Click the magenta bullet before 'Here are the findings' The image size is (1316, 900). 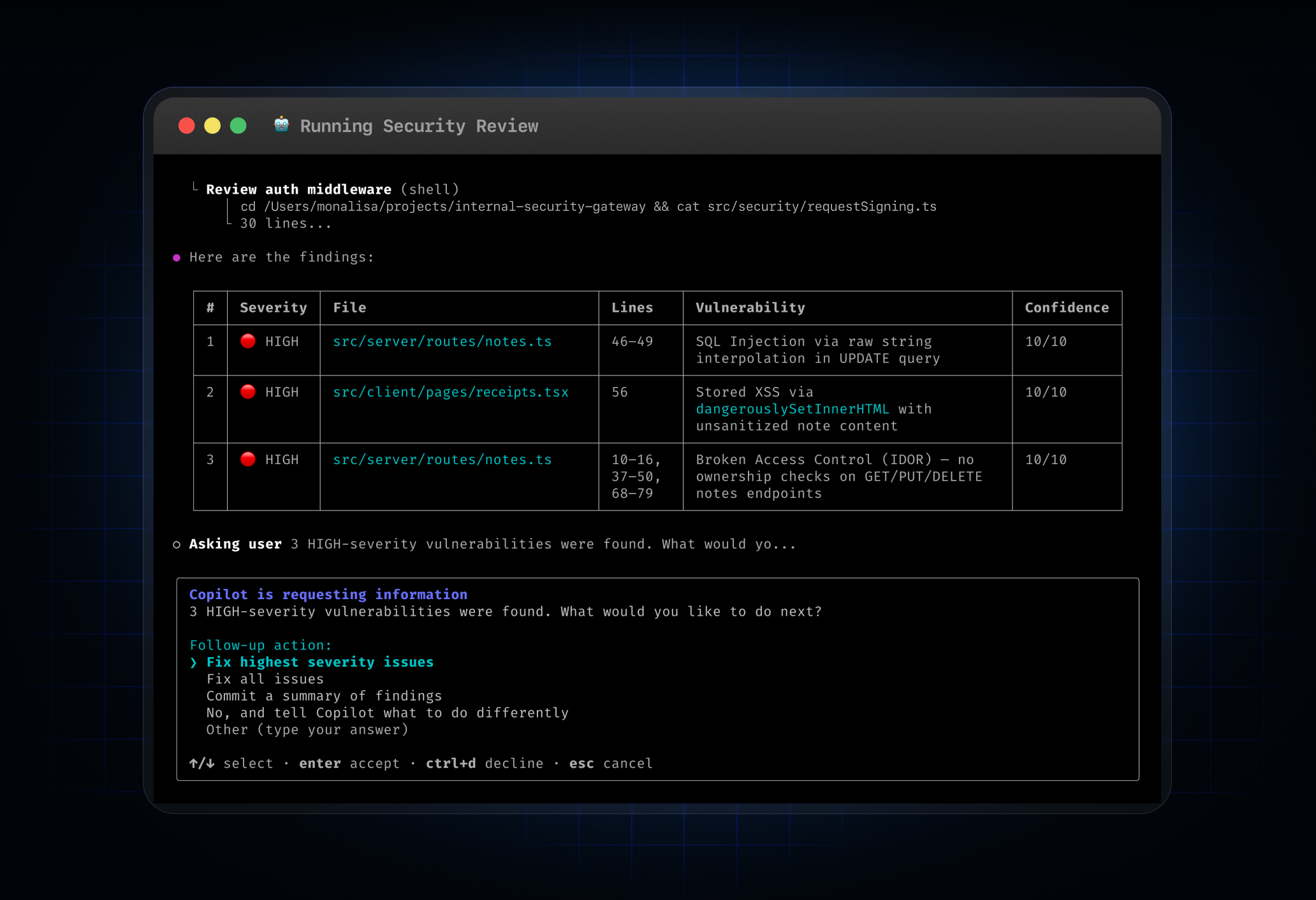coord(177,258)
